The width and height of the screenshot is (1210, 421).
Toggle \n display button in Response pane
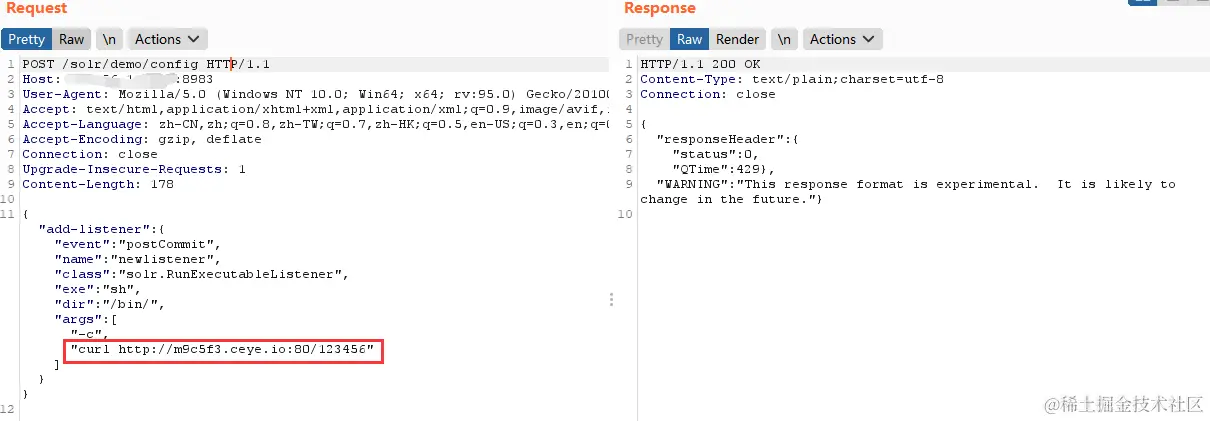click(x=785, y=39)
